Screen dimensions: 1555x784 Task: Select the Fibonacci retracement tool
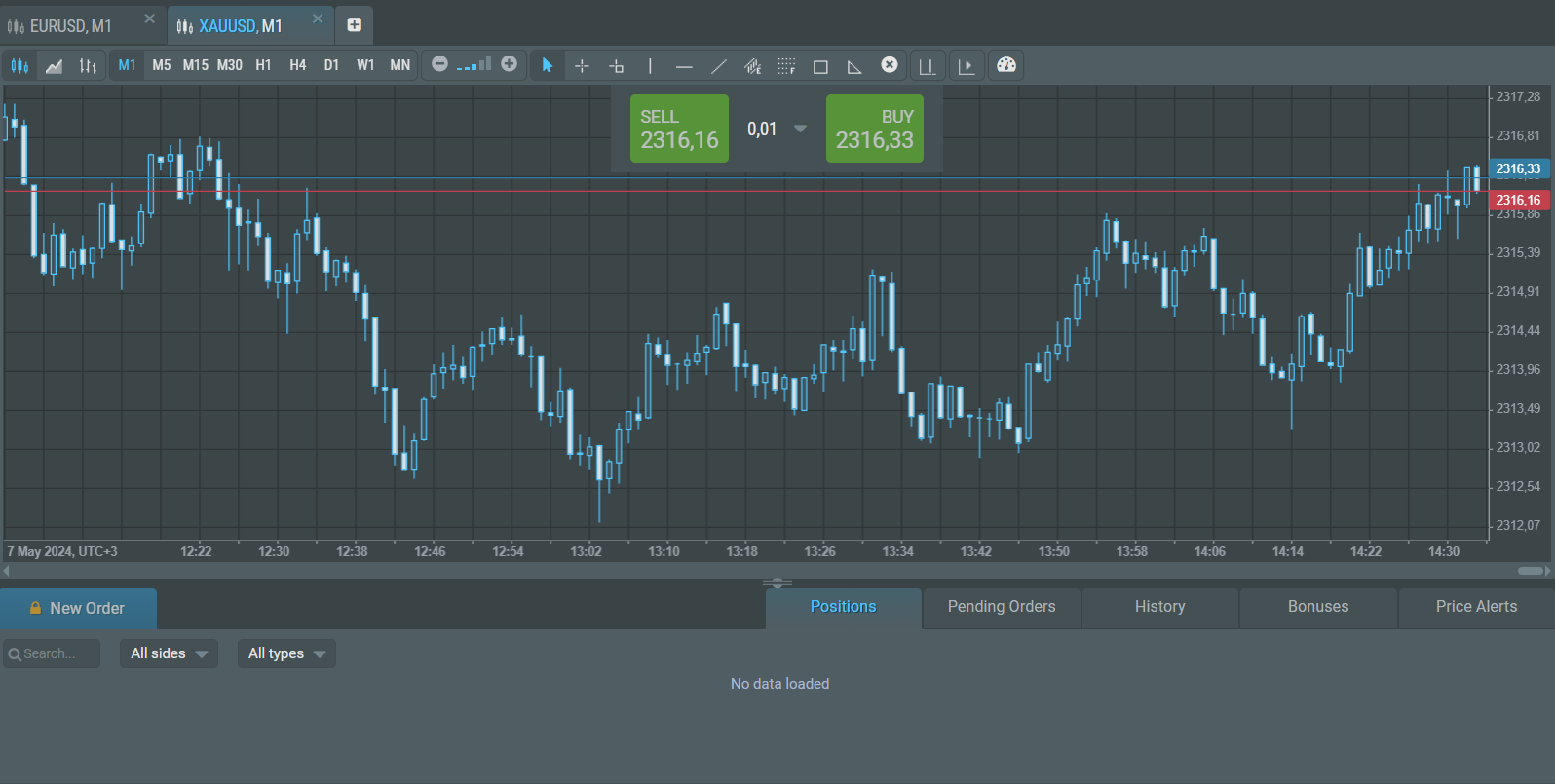pos(786,65)
